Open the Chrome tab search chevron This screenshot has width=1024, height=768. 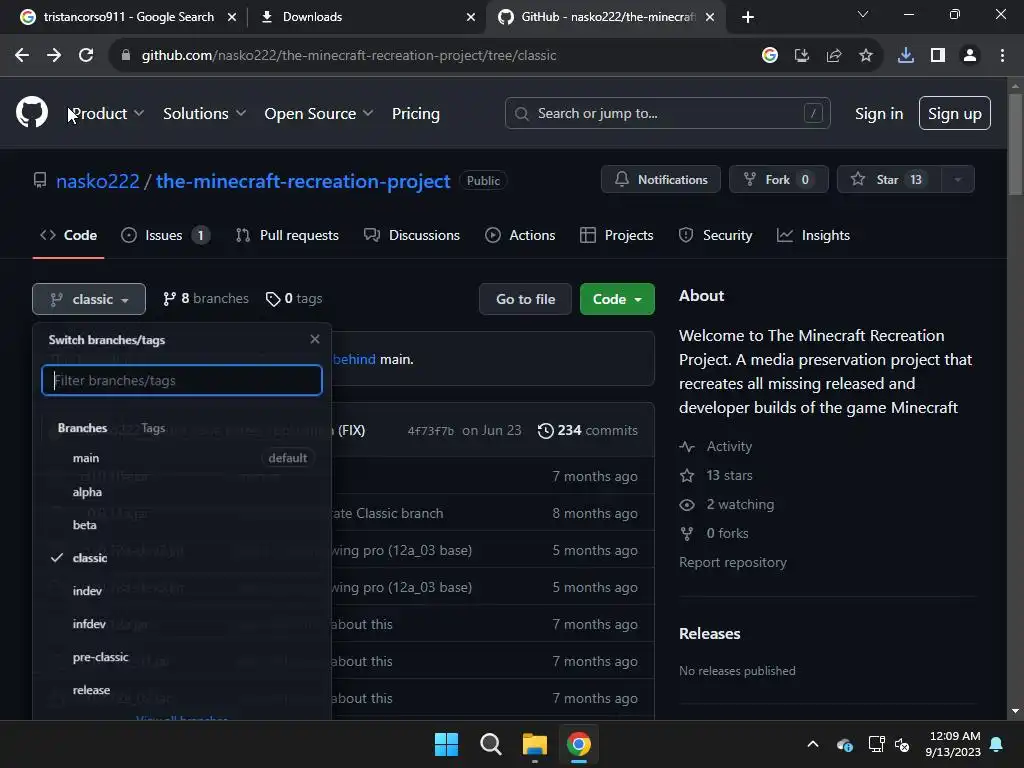pos(863,14)
